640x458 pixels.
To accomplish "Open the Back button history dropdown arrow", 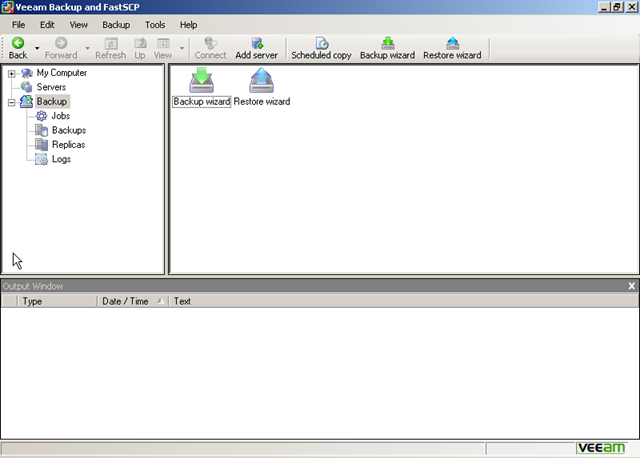I will coord(37,48).
